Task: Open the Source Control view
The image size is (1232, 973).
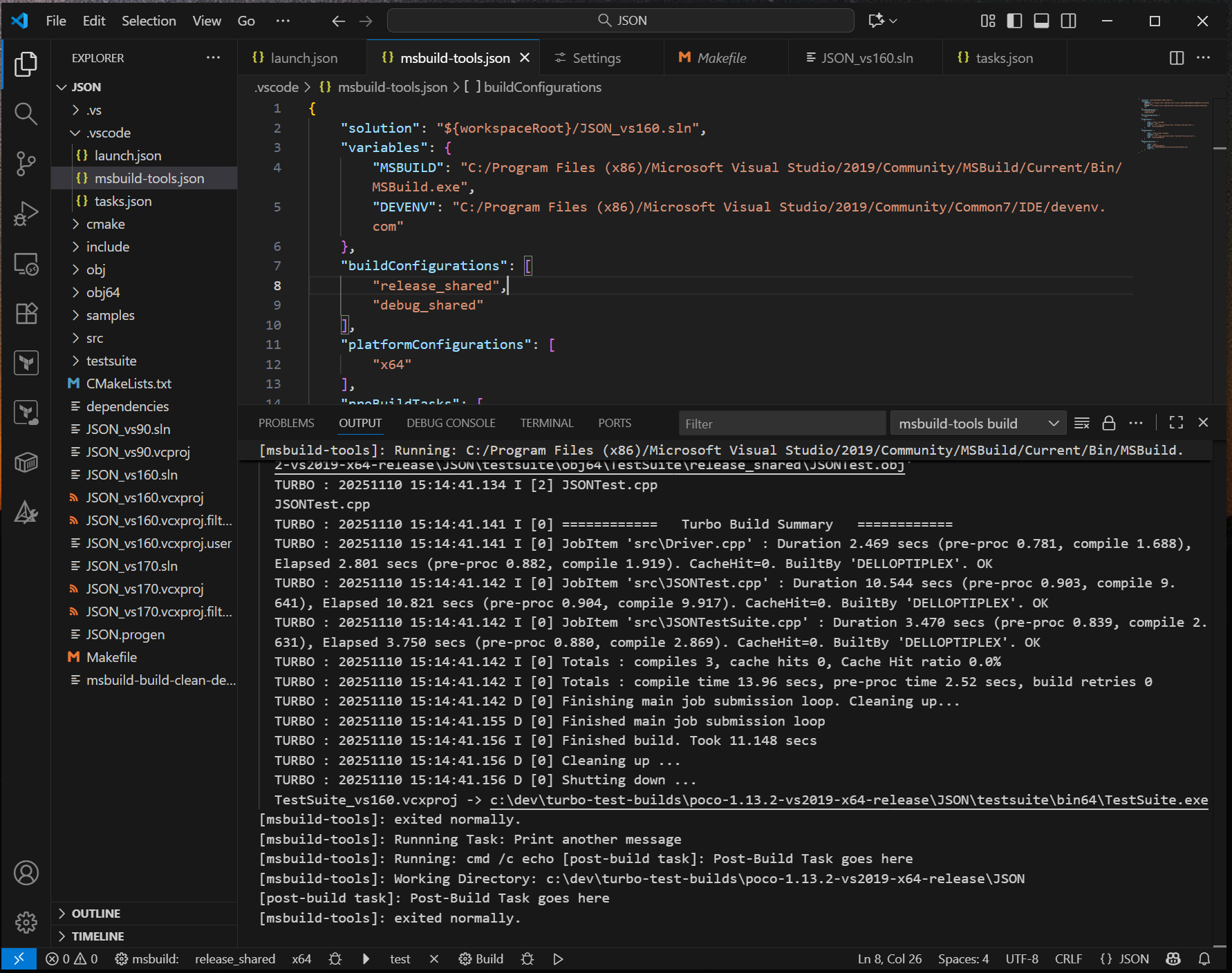Action: click(26, 164)
